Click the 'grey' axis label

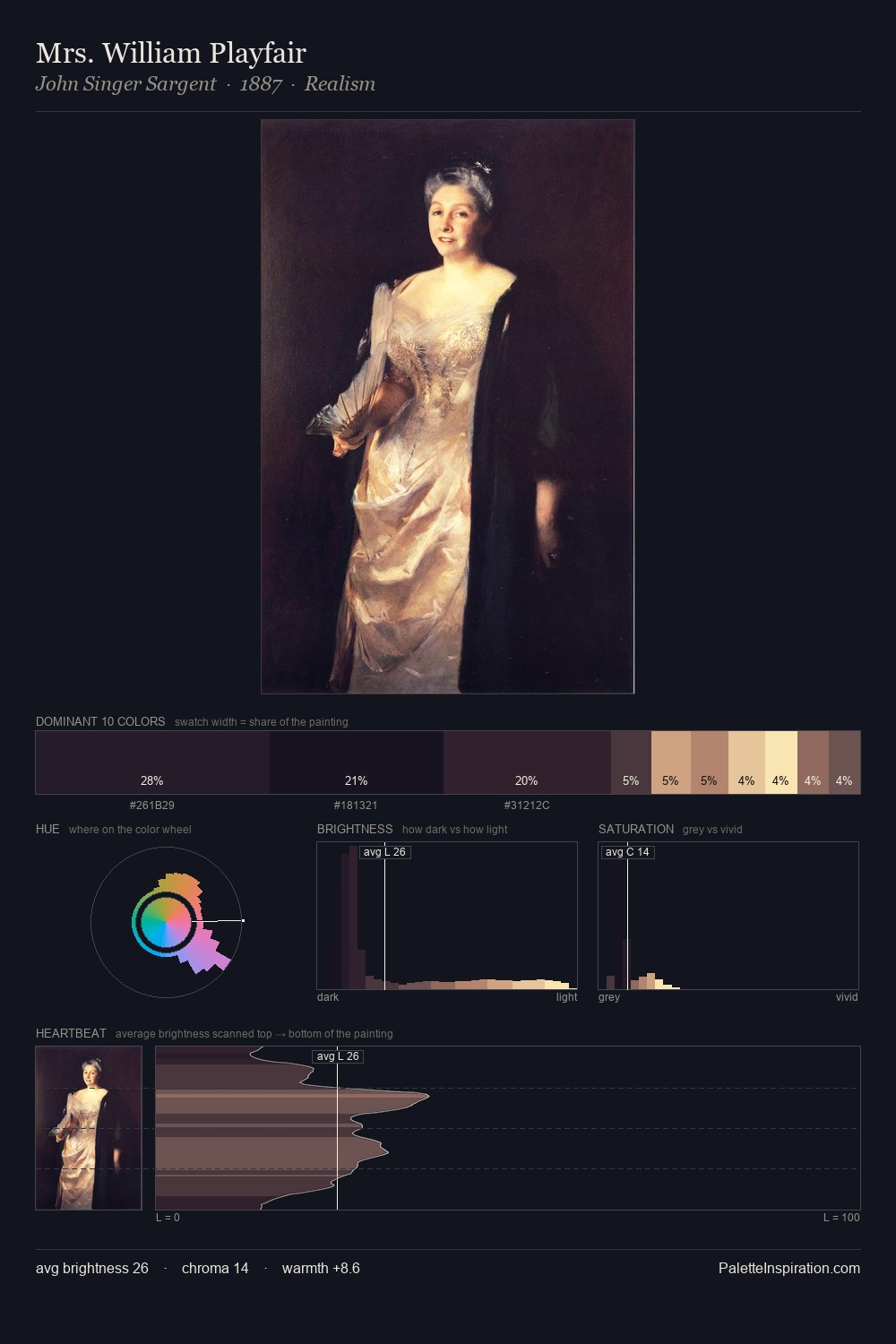click(x=609, y=997)
